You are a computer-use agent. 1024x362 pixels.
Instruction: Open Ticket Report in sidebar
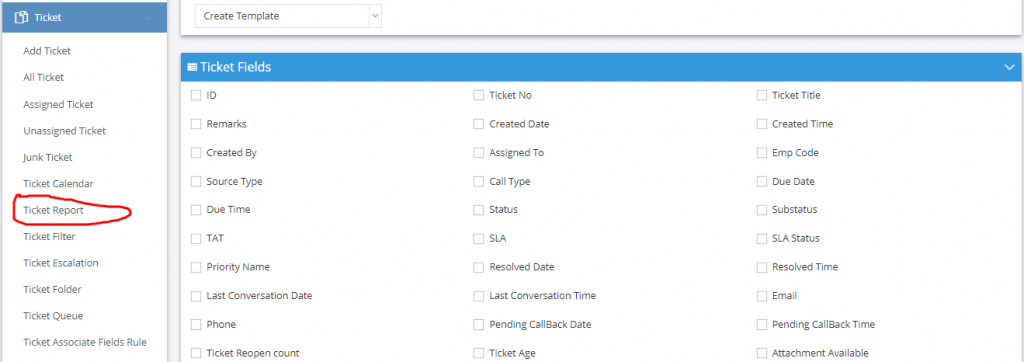click(x=54, y=210)
